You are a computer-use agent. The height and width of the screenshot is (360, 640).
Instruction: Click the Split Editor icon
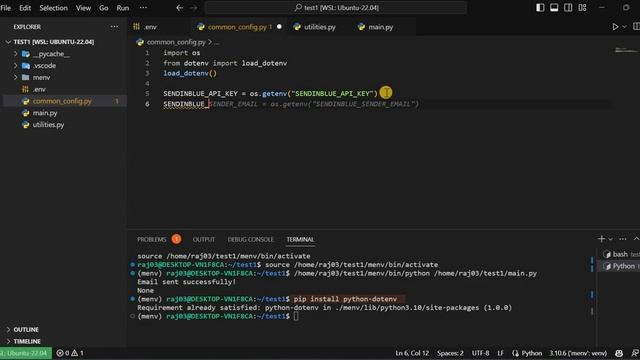[x=636, y=27]
